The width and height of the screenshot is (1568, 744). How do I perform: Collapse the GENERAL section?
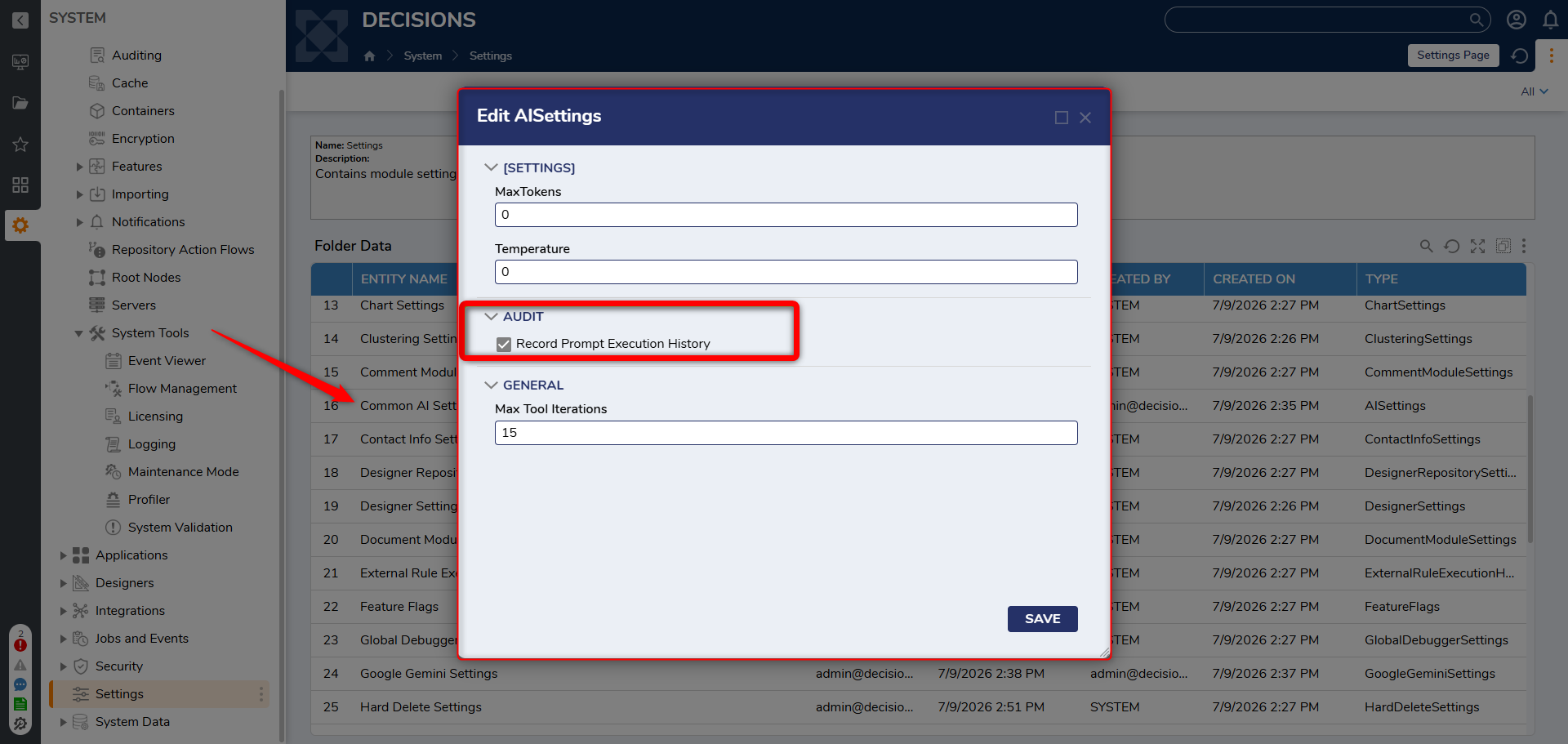491,385
